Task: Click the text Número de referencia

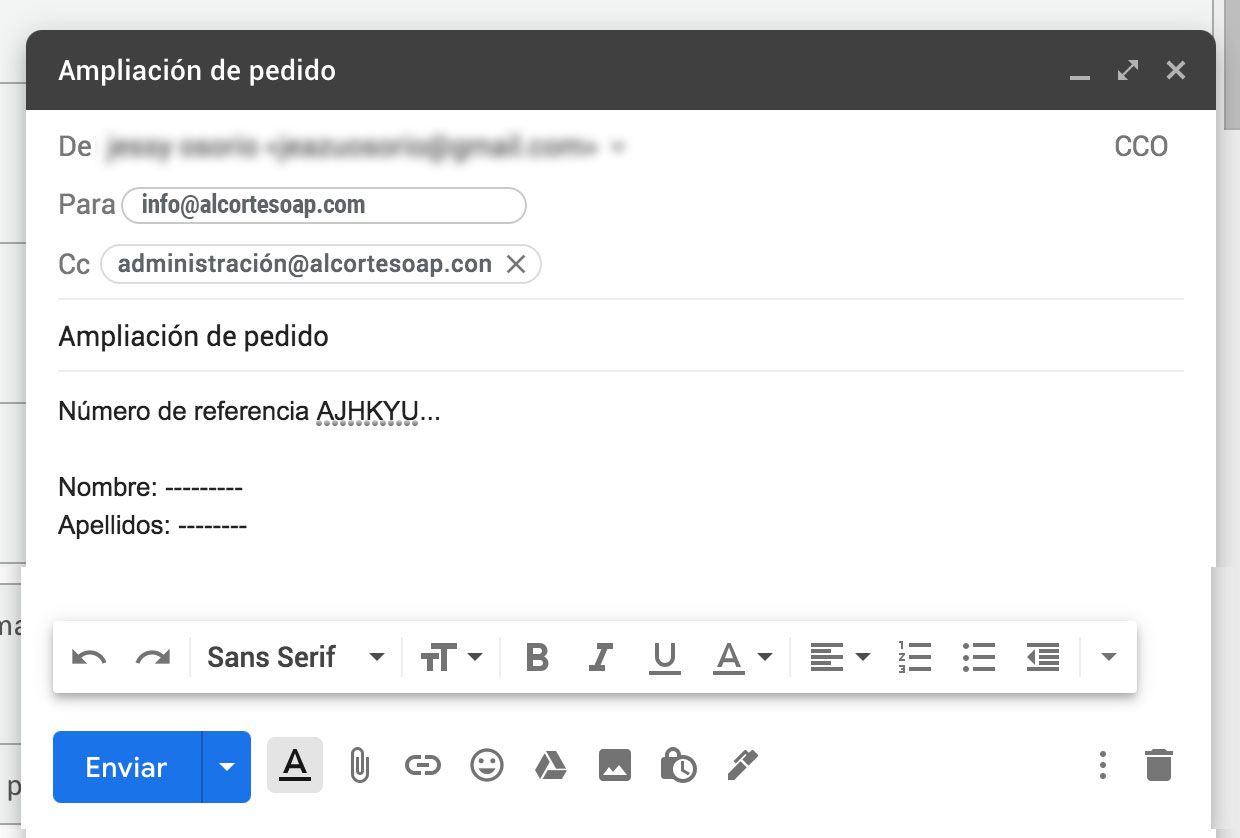Action: (x=184, y=411)
